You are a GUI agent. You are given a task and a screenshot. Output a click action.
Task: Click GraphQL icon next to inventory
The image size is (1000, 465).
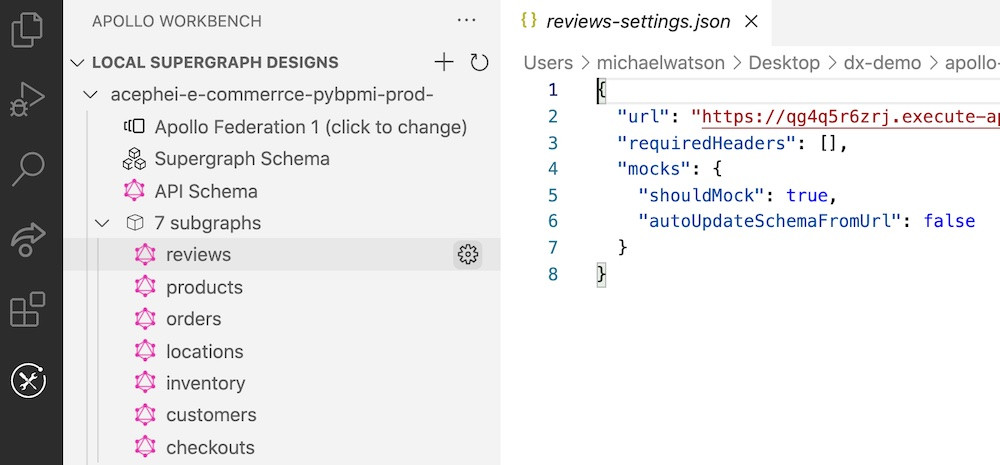click(x=145, y=383)
